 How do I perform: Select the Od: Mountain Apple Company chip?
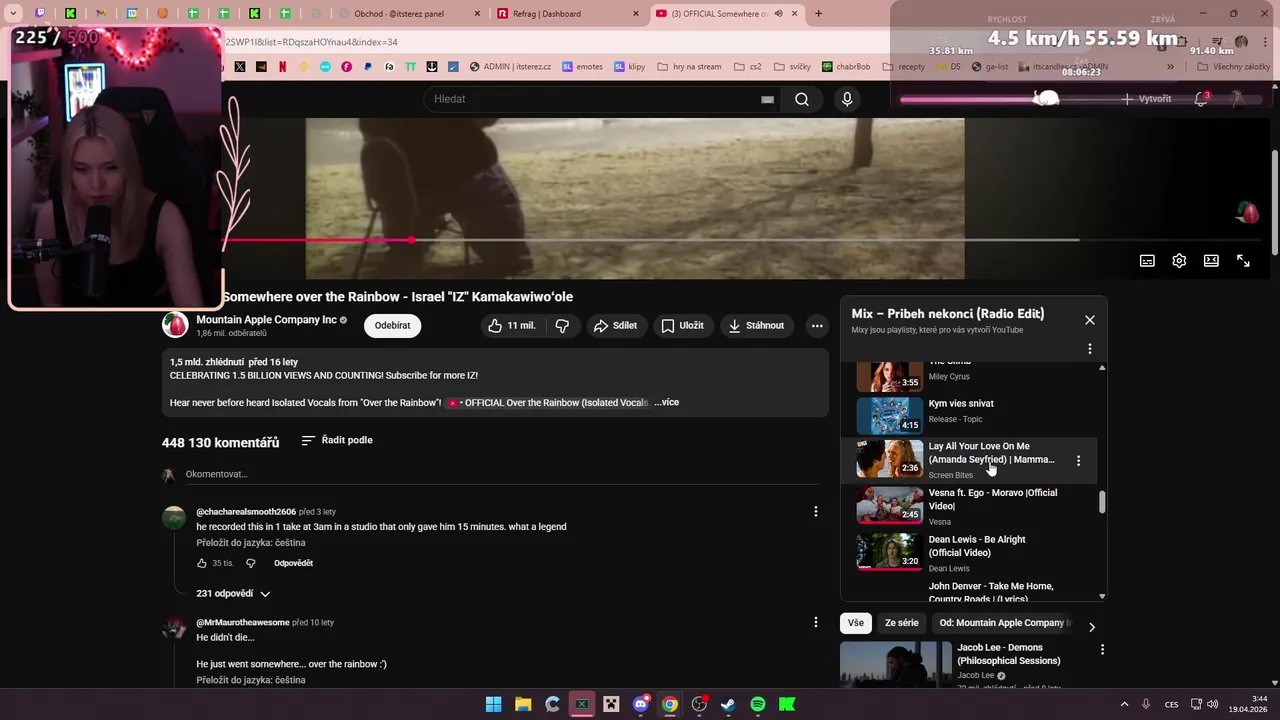tap(1003, 622)
